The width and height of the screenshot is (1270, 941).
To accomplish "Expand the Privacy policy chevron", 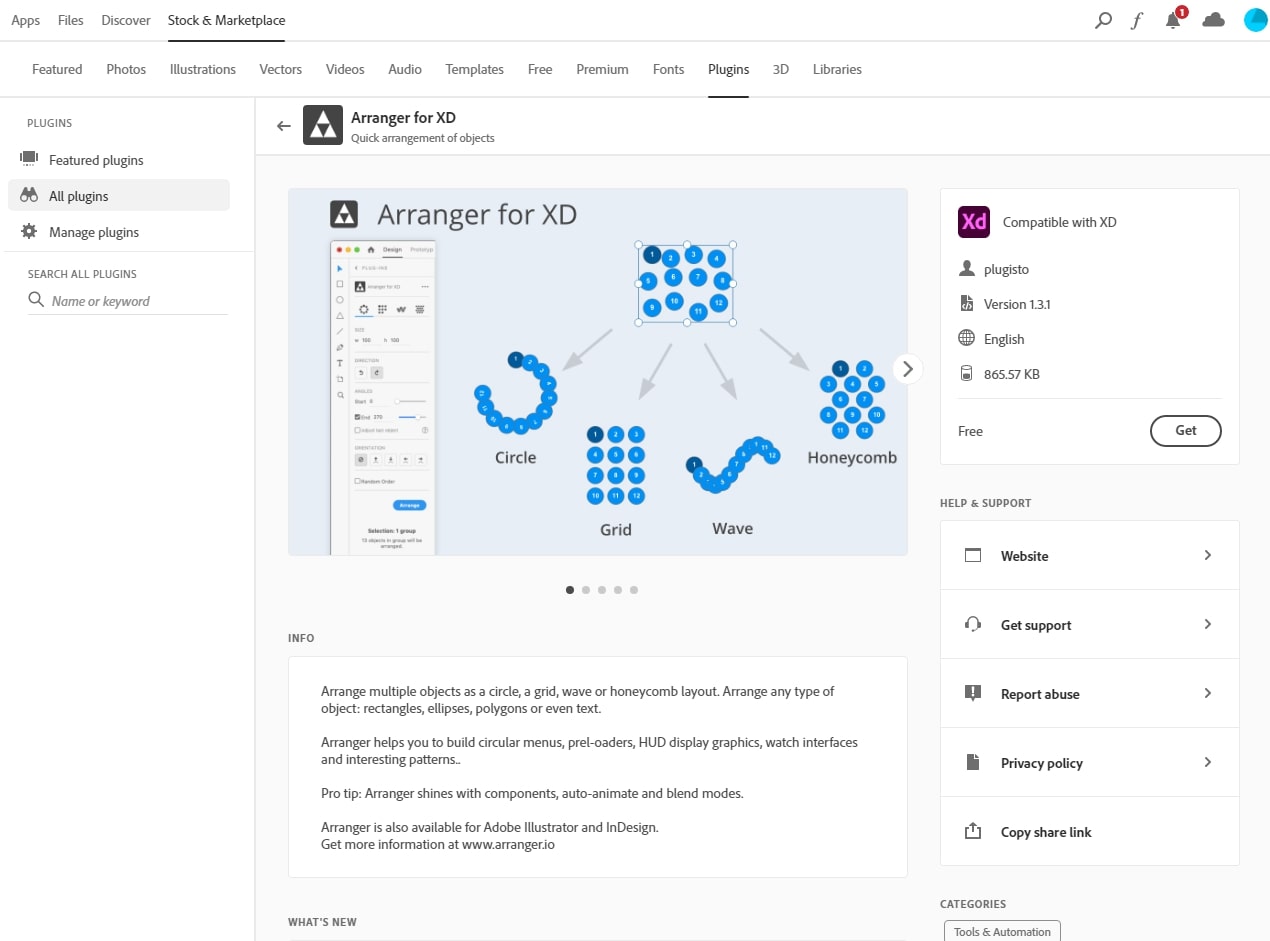I will tap(1208, 762).
